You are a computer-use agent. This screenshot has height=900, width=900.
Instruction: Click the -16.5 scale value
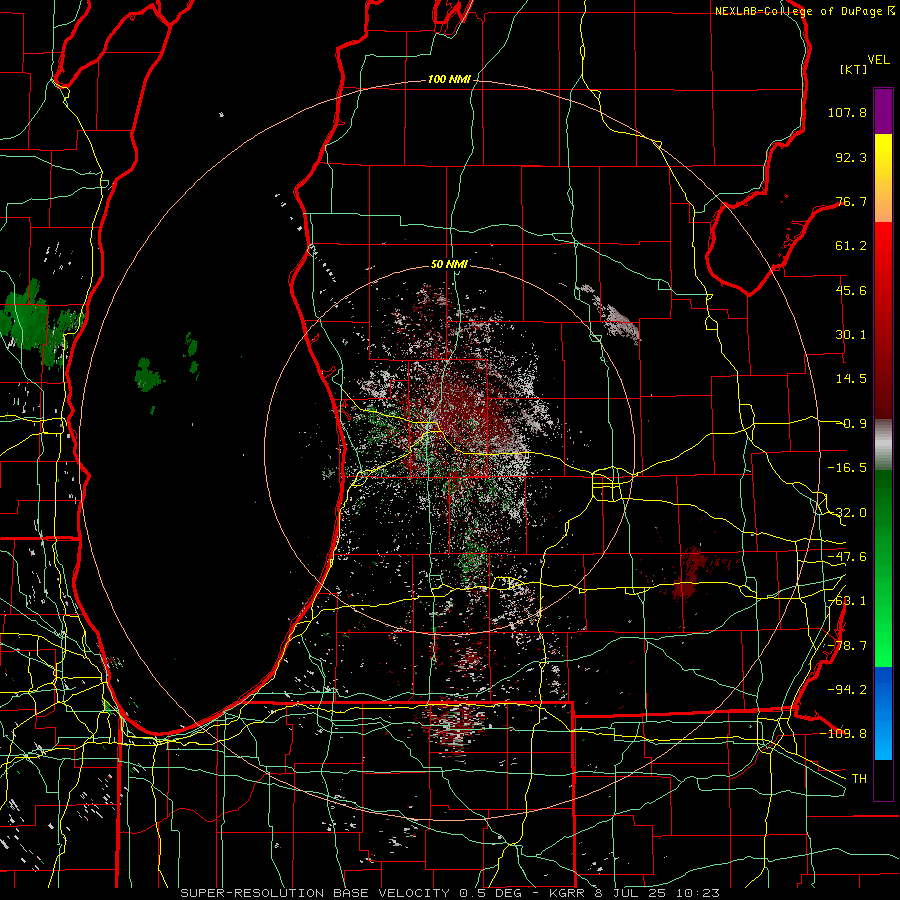tap(847, 468)
